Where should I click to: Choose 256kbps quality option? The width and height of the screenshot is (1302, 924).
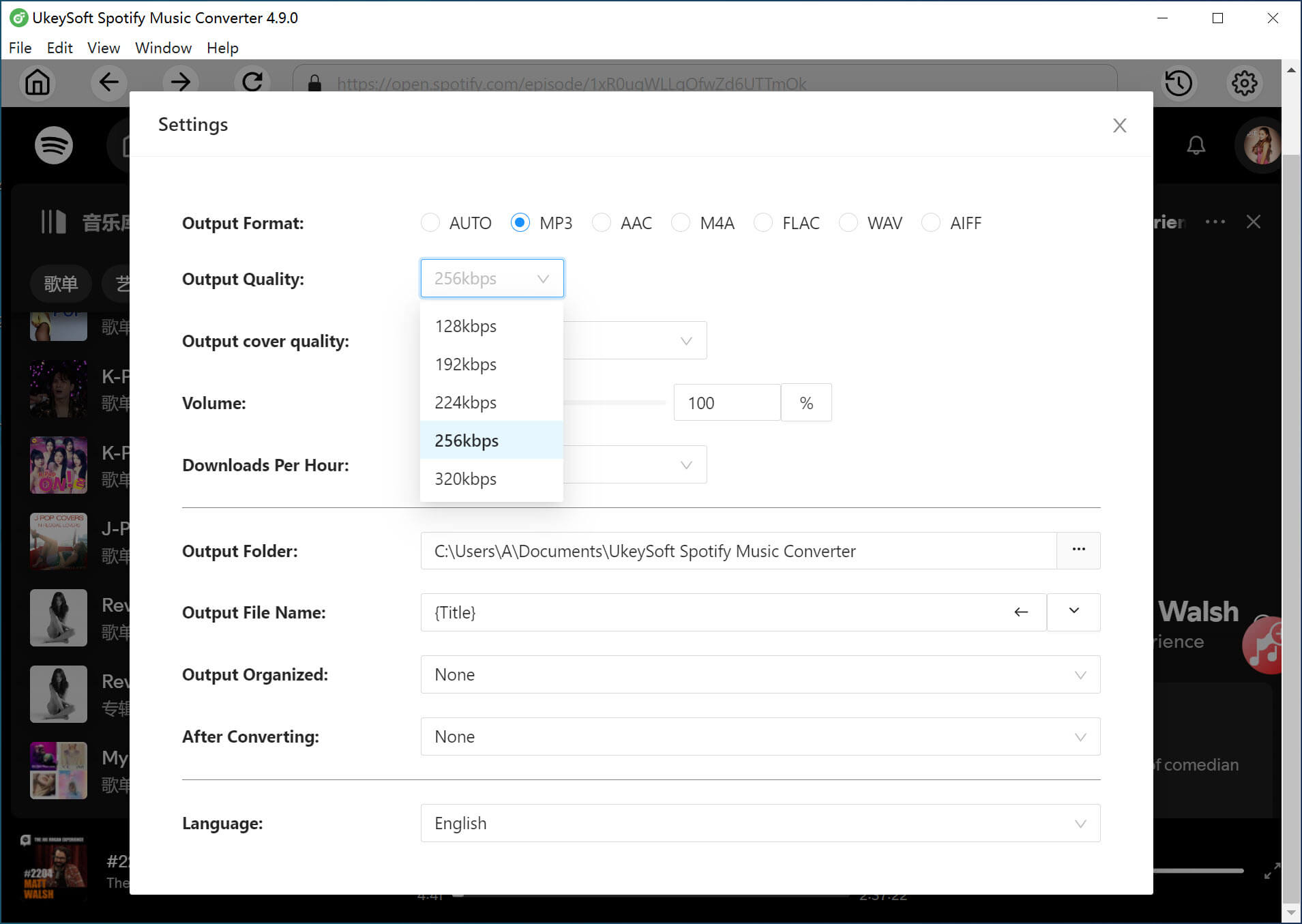[x=492, y=441]
